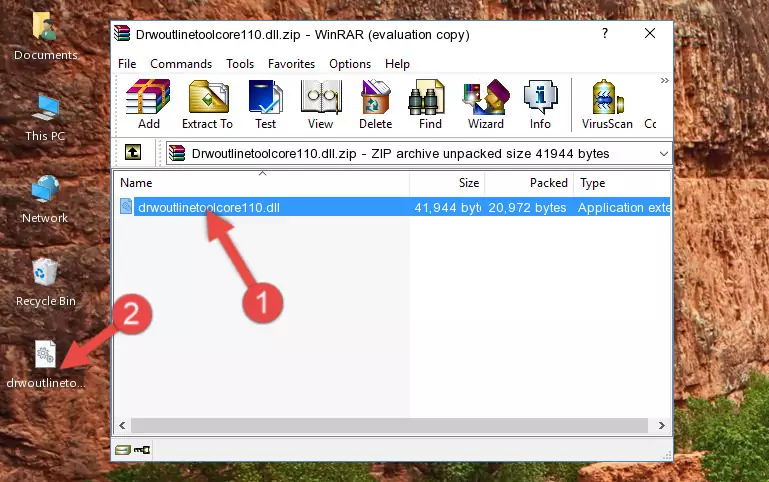Viewport: 769px width, 482px height.
Task: Click the WinRAR title bar books icon
Action: [x=122, y=33]
